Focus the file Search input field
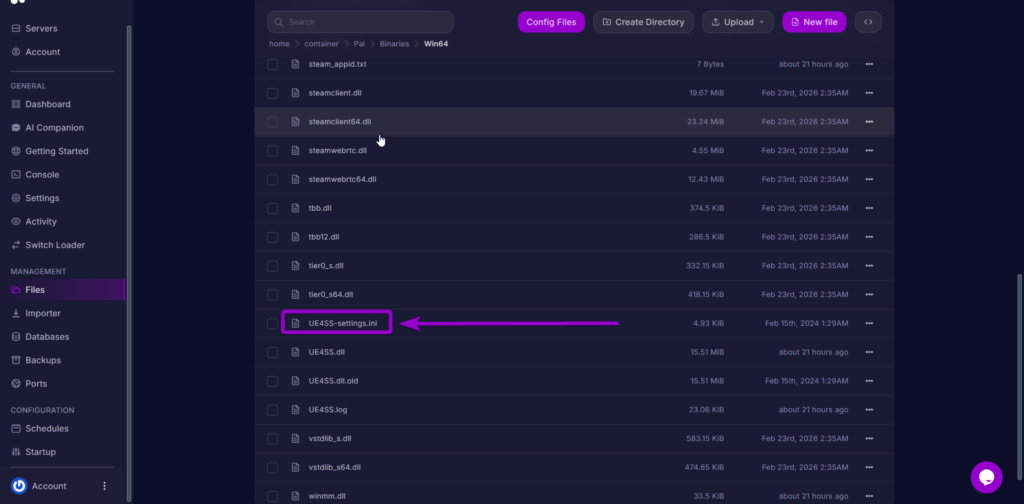This screenshot has width=1024, height=504. 360,22
